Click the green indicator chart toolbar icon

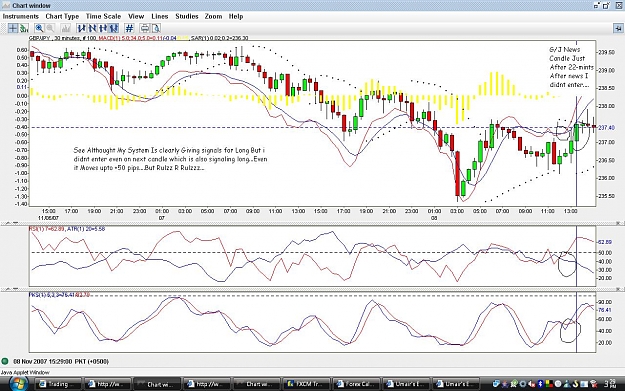pyautogui.click(x=24, y=28)
